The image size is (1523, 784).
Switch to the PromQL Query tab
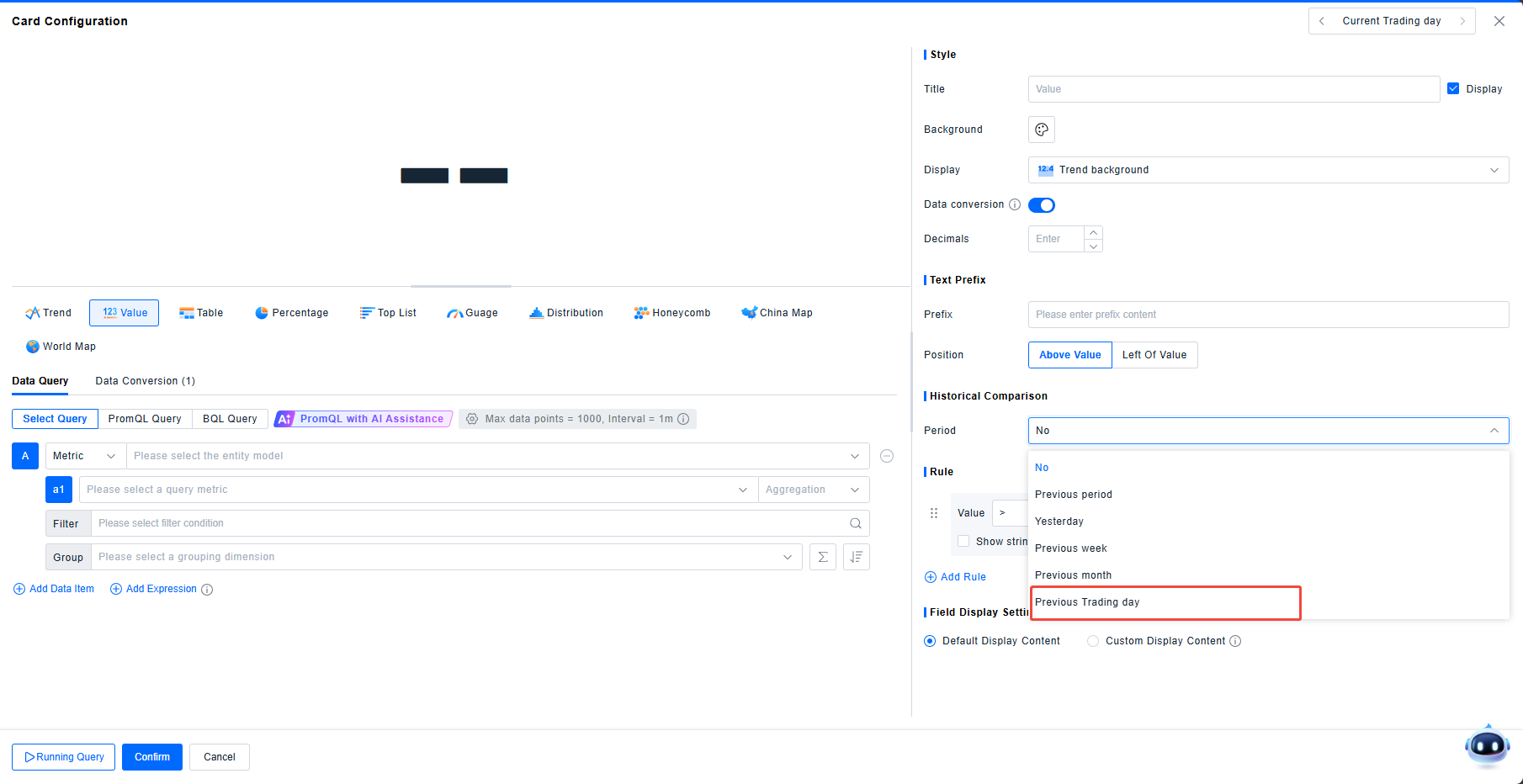click(x=145, y=419)
